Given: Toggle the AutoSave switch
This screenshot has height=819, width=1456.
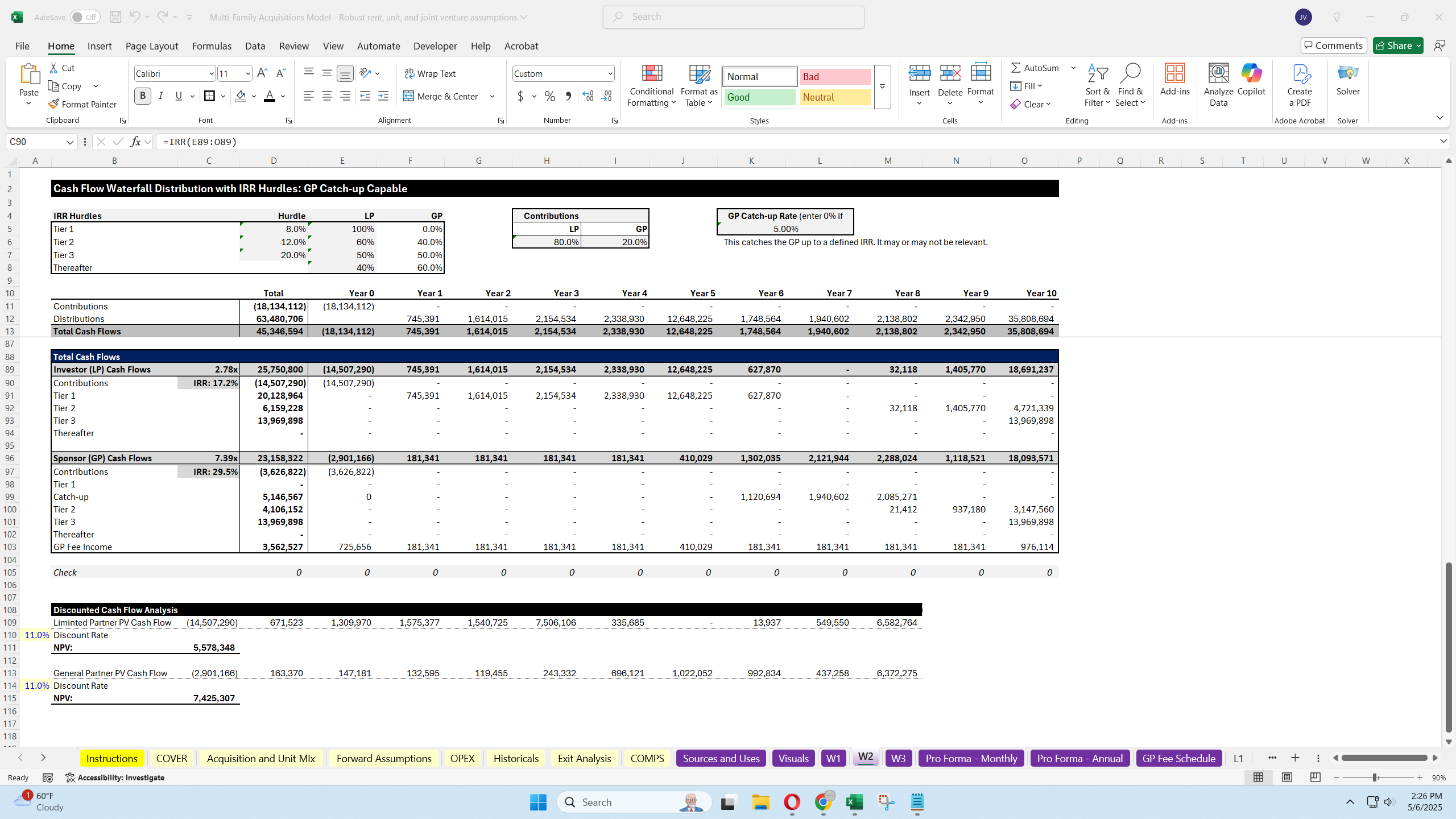Looking at the screenshot, I should click(x=85, y=17).
